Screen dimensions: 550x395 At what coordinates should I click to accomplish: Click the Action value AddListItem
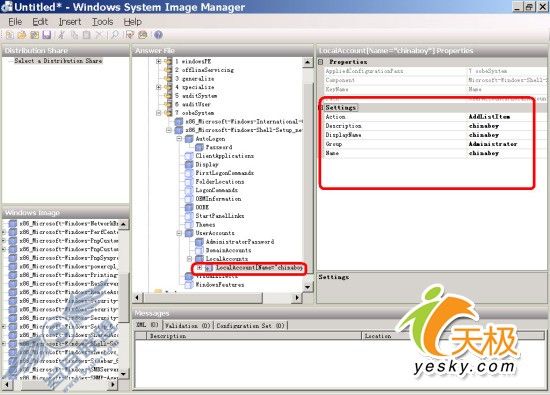(x=489, y=116)
